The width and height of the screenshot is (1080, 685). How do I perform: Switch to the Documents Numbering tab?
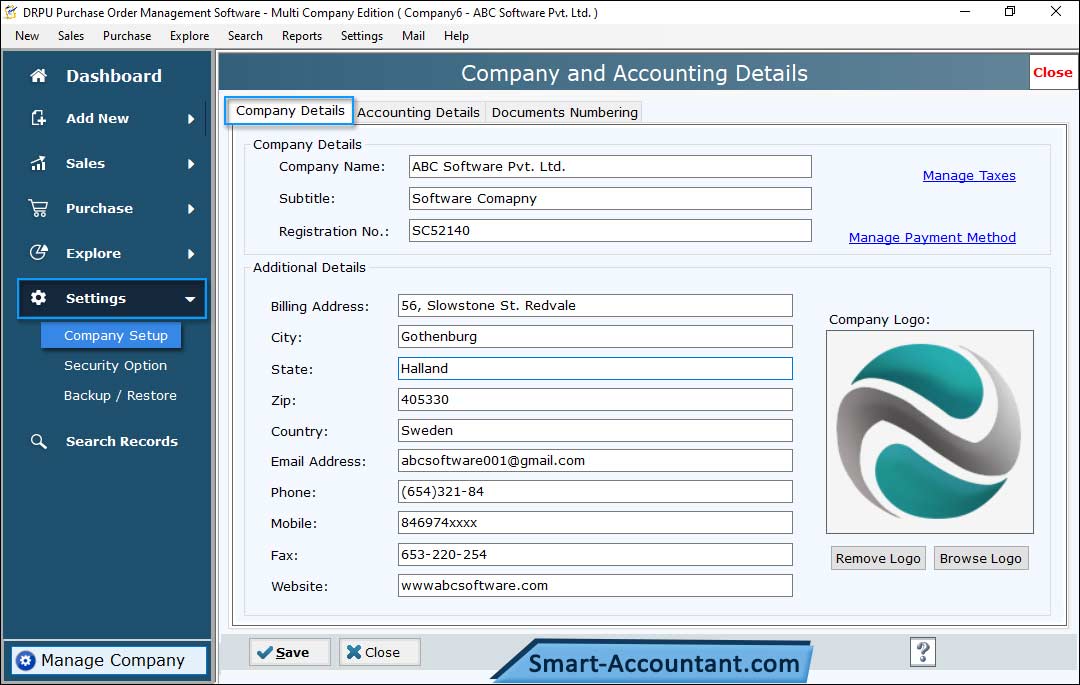click(564, 112)
